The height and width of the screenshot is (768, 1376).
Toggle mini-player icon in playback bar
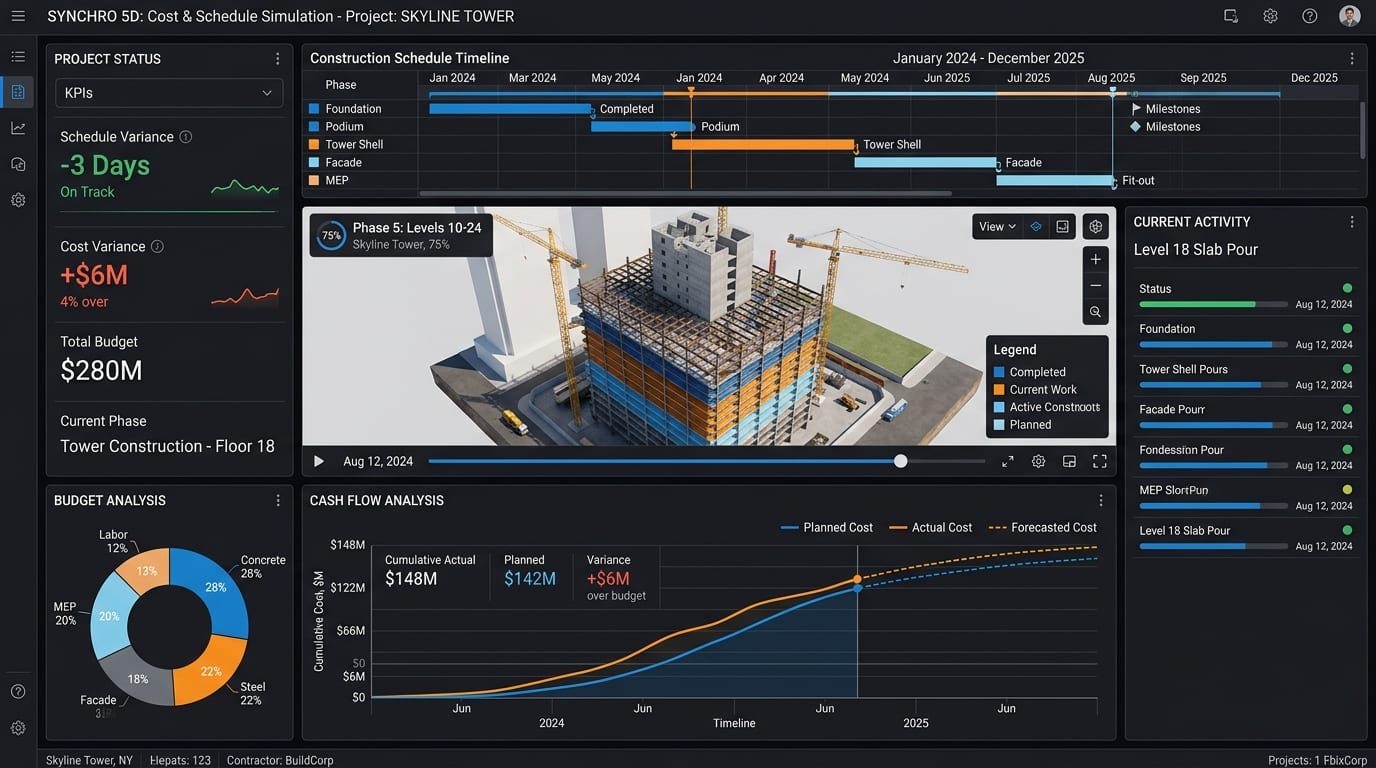[x=1069, y=461]
